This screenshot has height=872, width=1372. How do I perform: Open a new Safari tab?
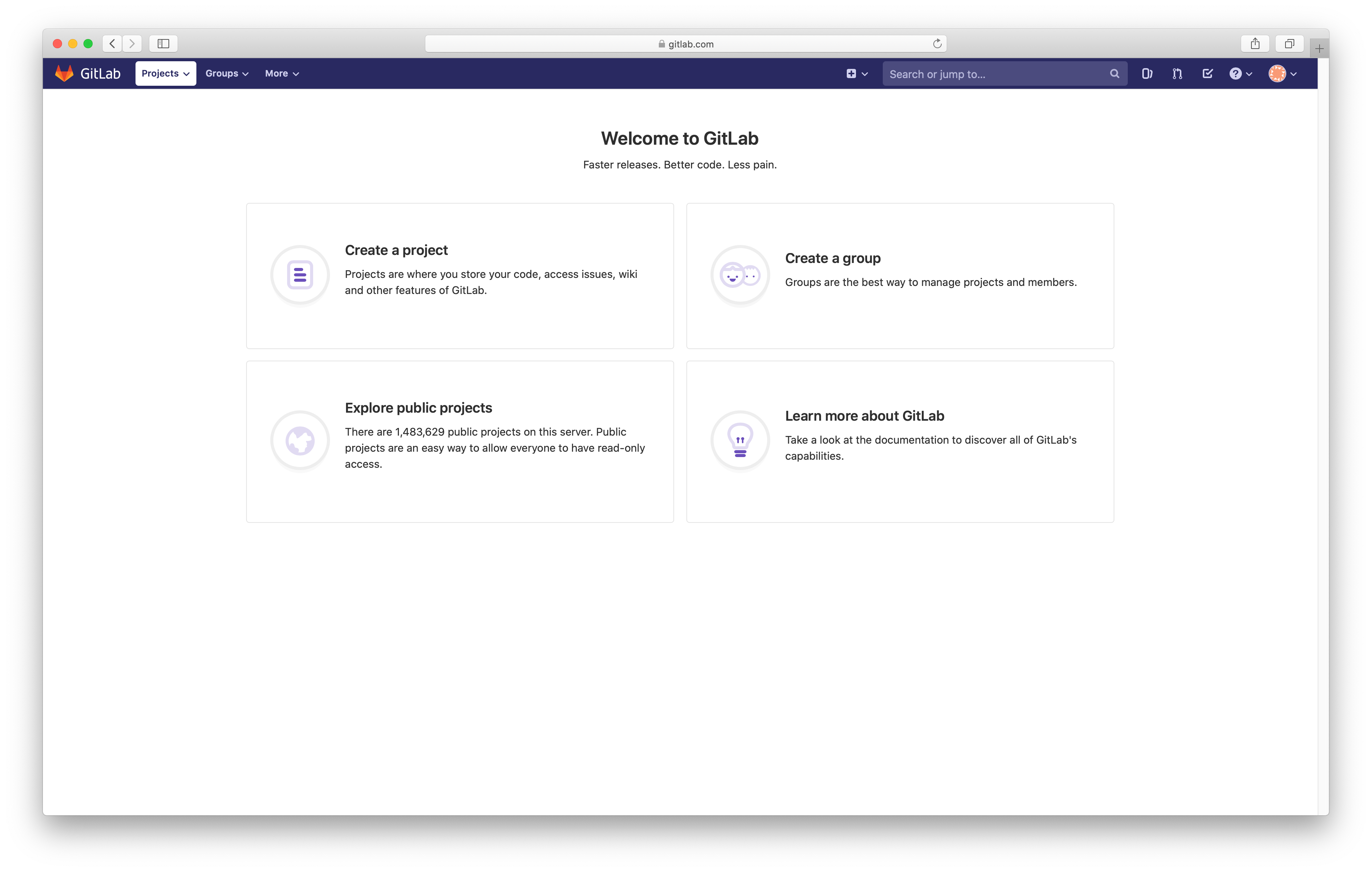tap(1319, 48)
